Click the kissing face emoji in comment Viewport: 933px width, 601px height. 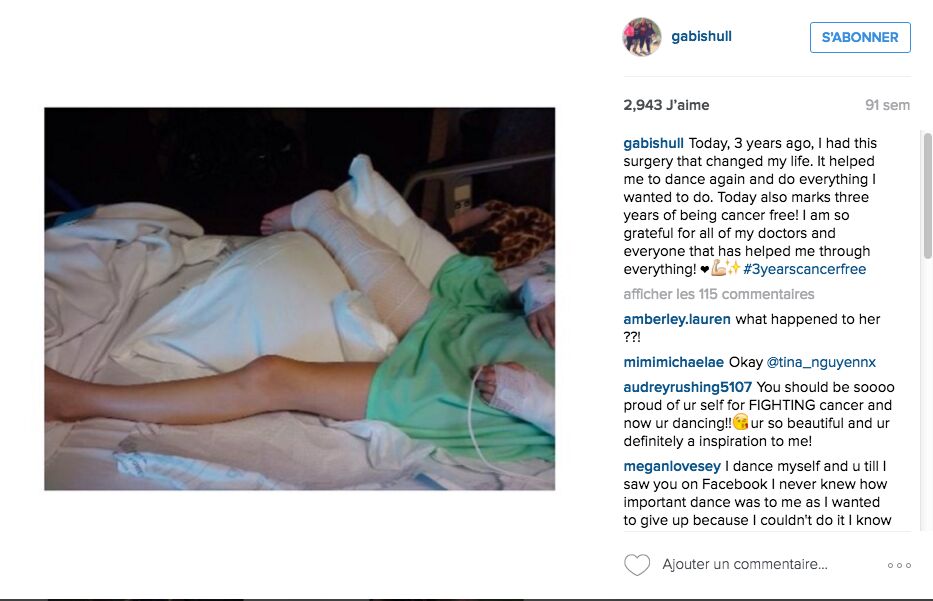[x=740, y=422]
